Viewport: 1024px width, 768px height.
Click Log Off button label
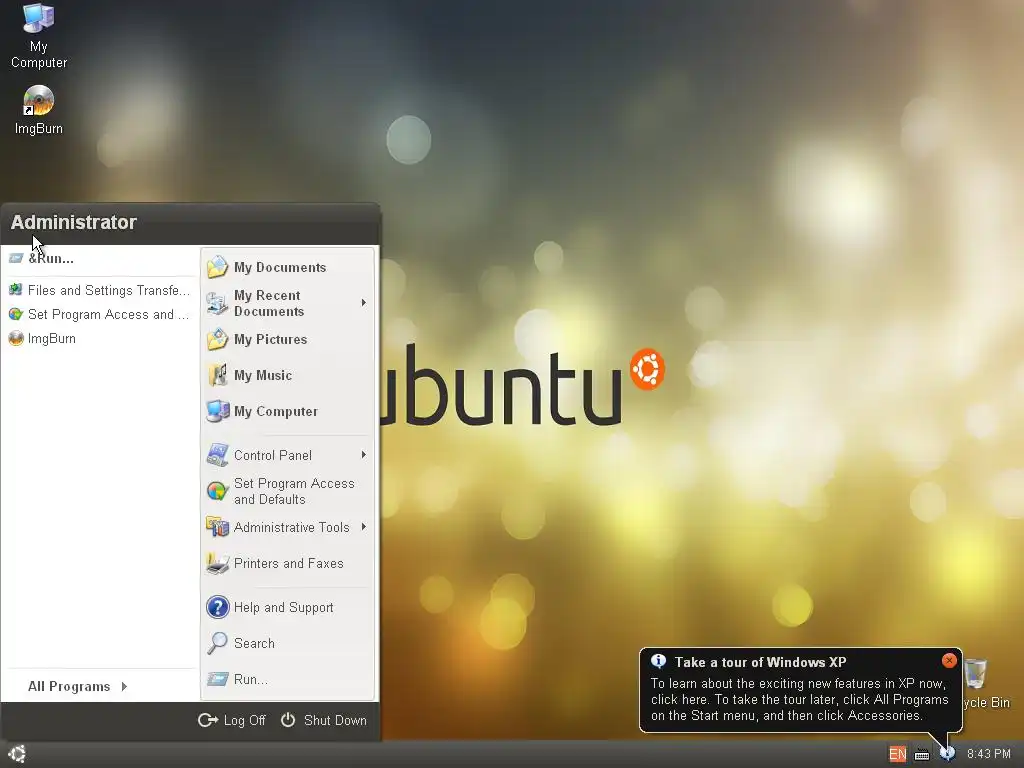pyautogui.click(x=244, y=720)
